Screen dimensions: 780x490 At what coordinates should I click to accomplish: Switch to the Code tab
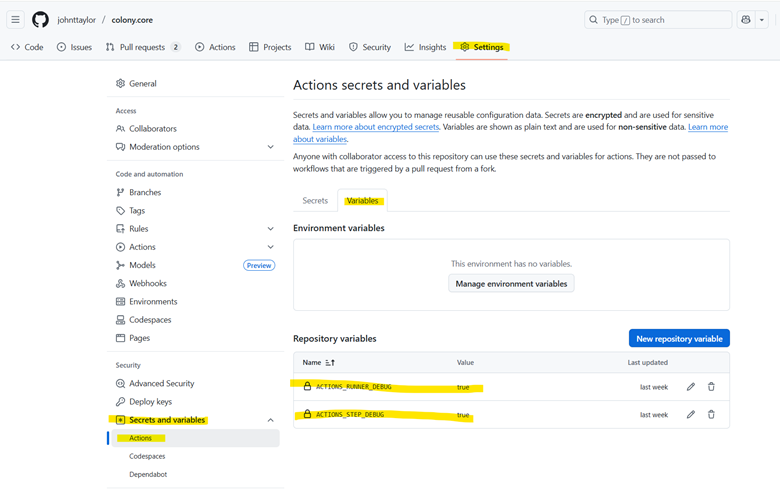[x=27, y=47]
